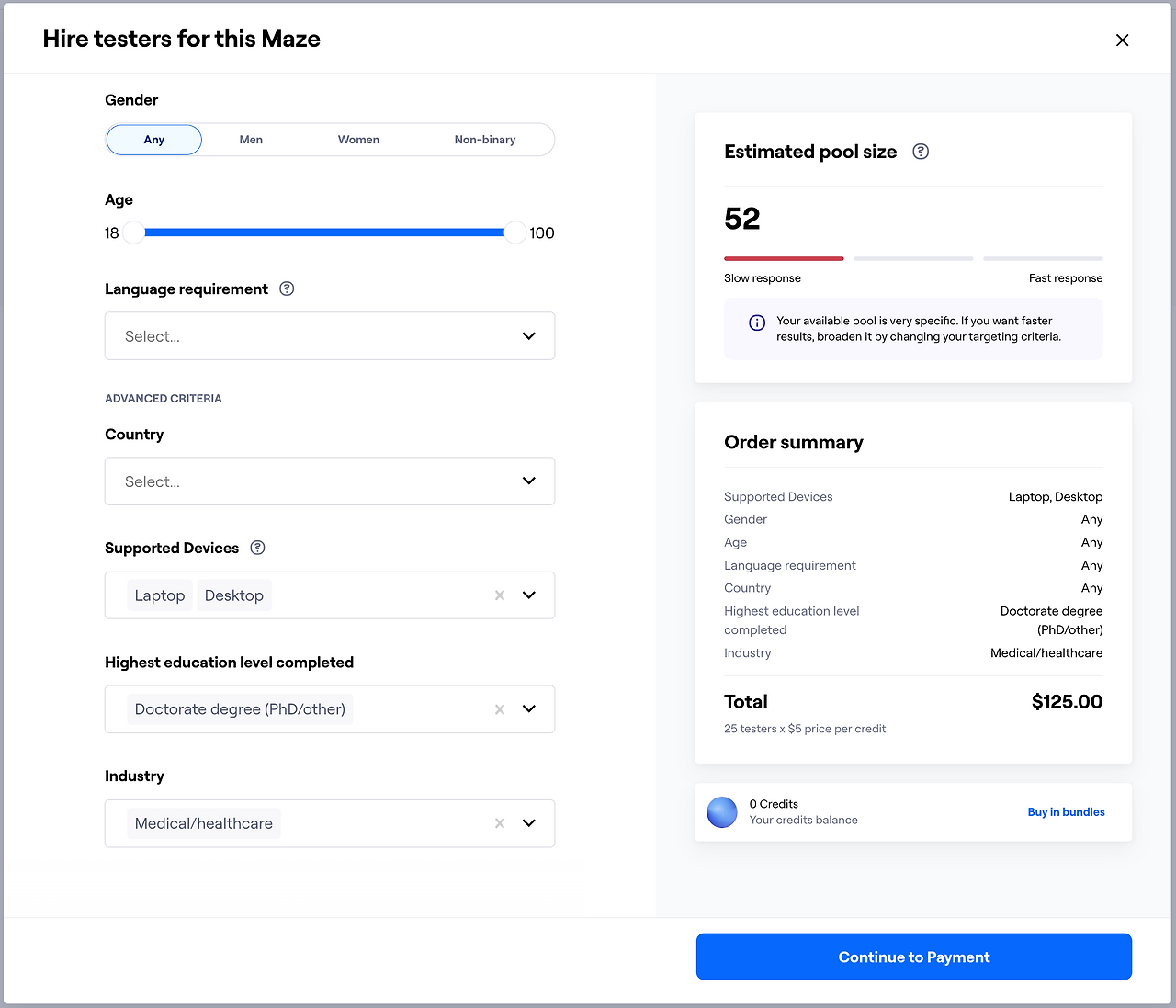This screenshot has height=1008, width=1176.
Task: Select the Any gender option
Action: [x=154, y=140]
